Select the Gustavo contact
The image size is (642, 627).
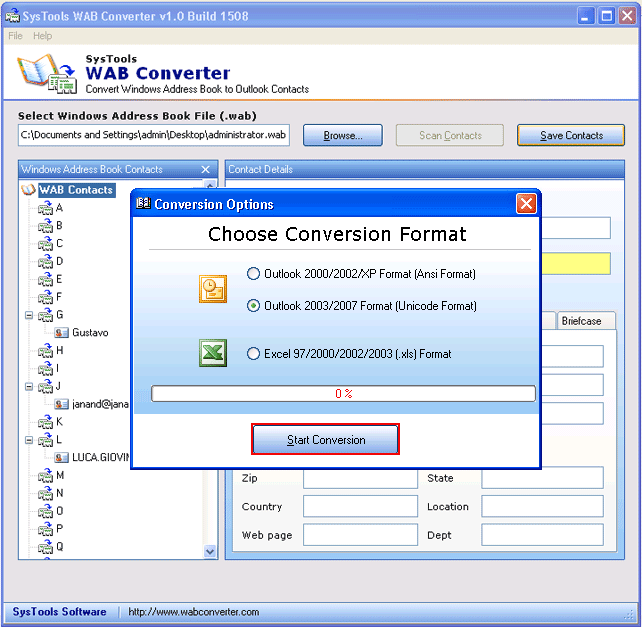[x=90, y=333]
